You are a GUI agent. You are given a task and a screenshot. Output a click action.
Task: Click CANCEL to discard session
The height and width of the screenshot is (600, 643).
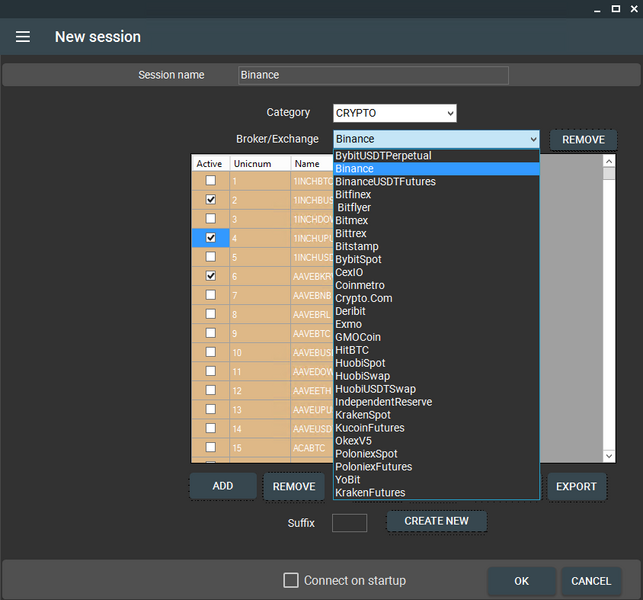(x=590, y=581)
